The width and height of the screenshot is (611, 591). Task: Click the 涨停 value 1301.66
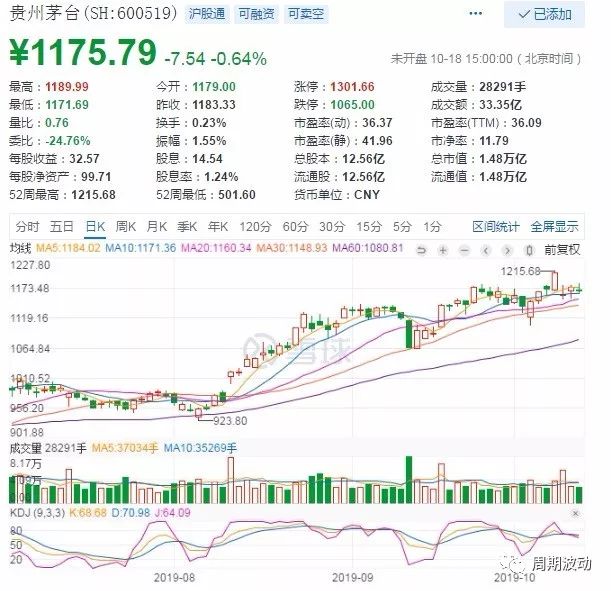tap(352, 86)
